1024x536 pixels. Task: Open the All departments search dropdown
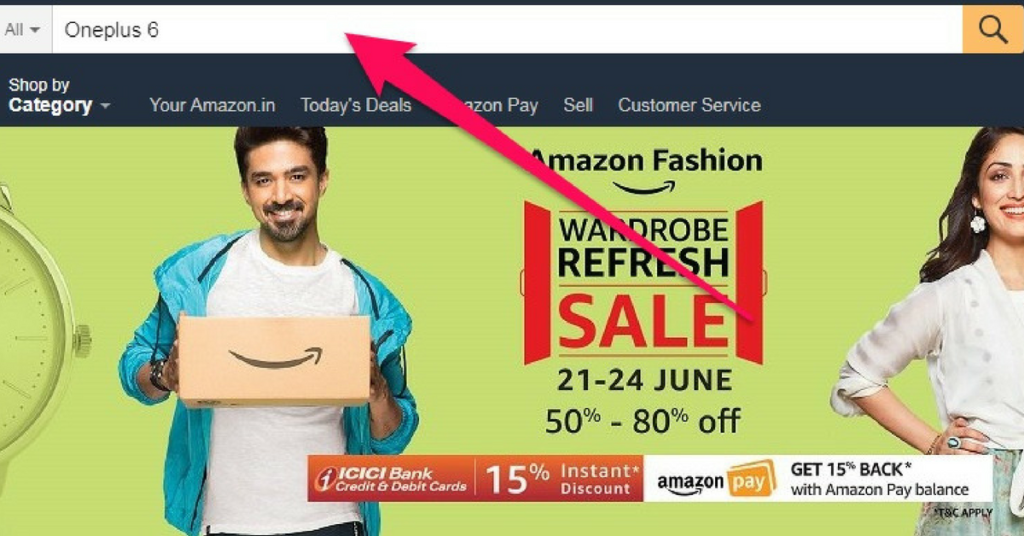(25, 29)
